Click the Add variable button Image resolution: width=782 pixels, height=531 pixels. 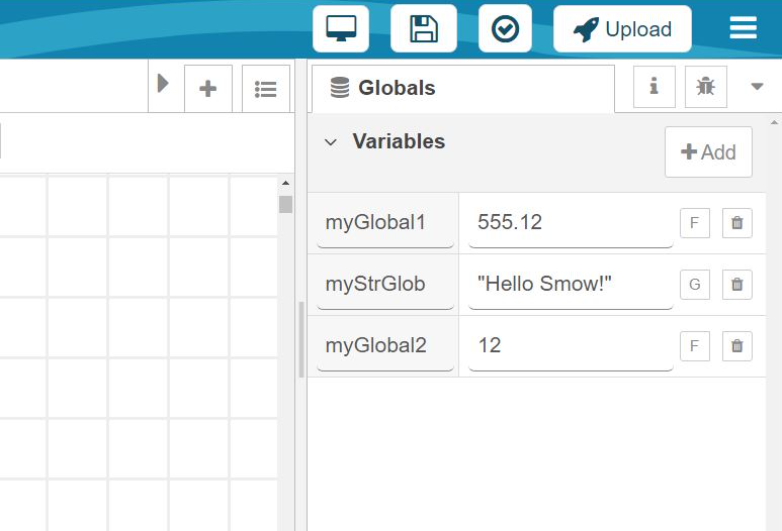(708, 152)
